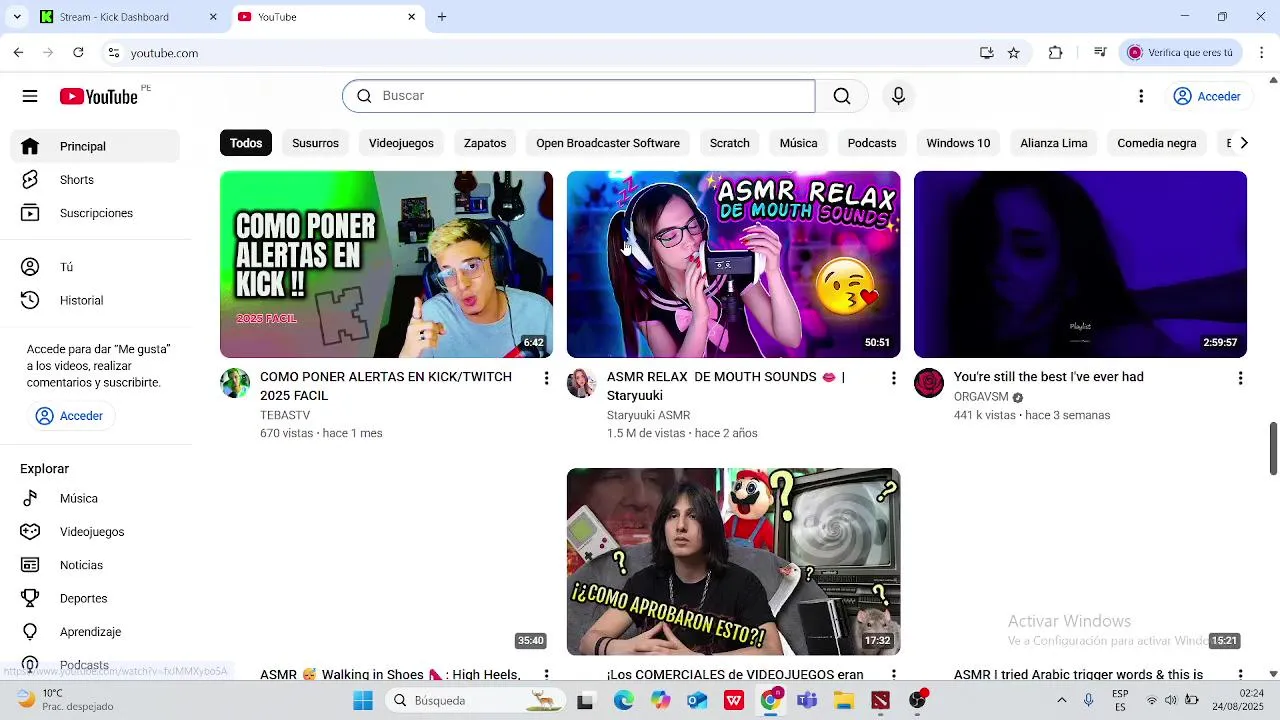Click the YouTube logo

[x=98, y=96]
